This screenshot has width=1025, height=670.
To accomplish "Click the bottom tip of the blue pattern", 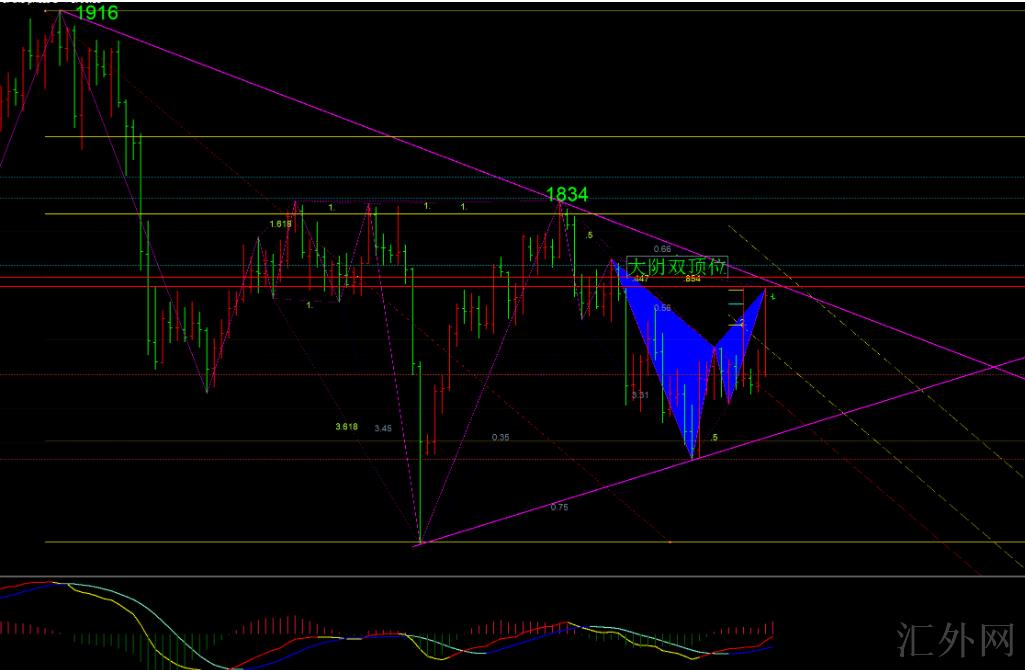I will coord(692,455).
